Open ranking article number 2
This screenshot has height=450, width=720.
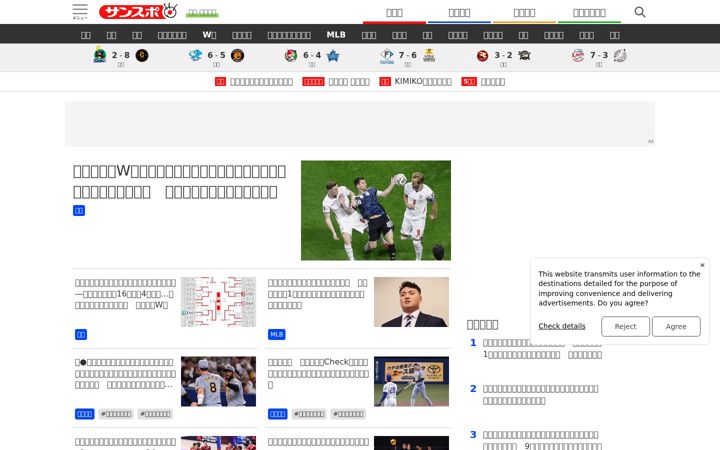click(540, 395)
